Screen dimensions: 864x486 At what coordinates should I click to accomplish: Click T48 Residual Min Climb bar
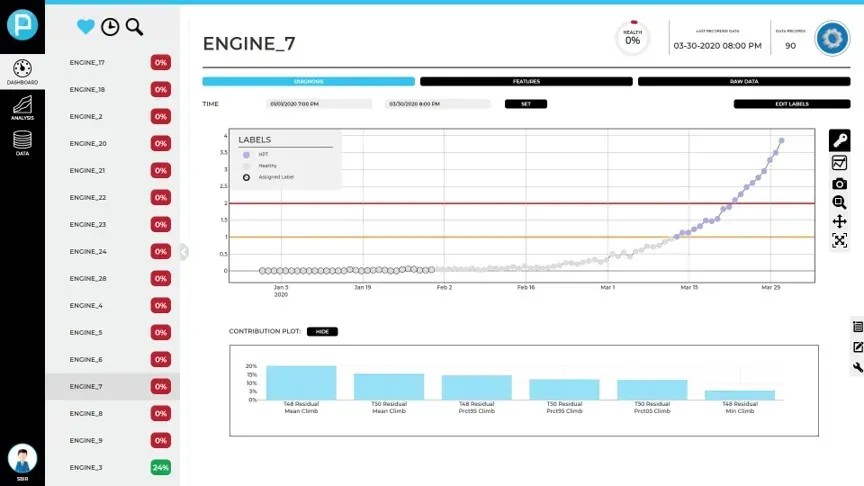(x=739, y=395)
